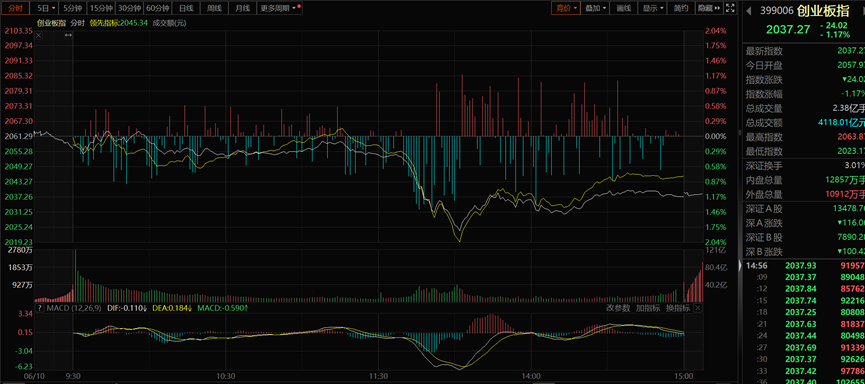Close the MACD indicator panel with X
Viewport: 865px width, 384px height.
(698, 308)
